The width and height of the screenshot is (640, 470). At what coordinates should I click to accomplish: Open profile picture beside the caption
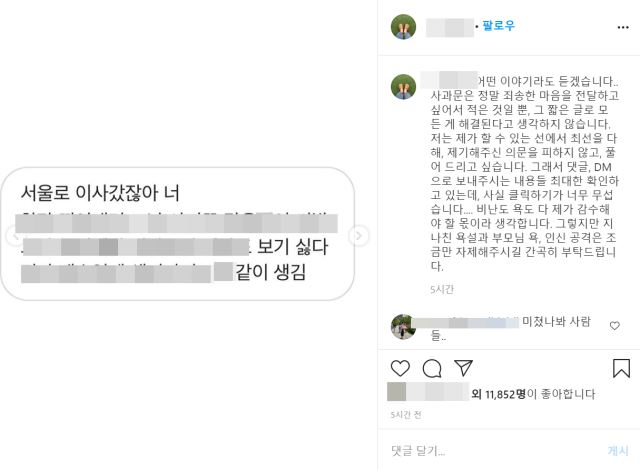pos(403,86)
